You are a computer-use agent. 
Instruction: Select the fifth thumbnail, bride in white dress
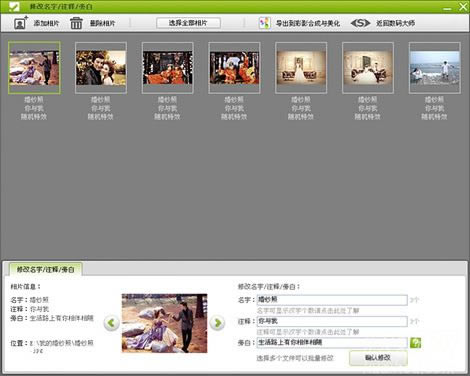coord(301,68)
